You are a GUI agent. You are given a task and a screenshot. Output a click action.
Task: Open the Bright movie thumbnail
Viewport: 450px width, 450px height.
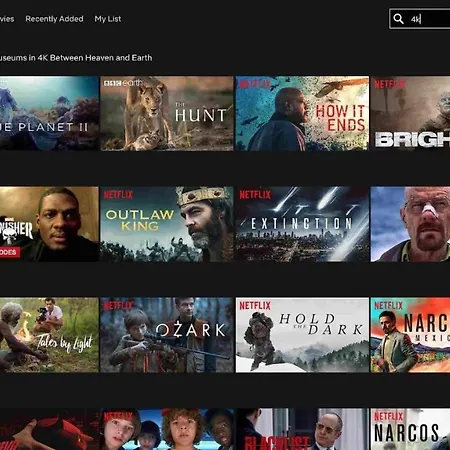[x=410, y=113]
